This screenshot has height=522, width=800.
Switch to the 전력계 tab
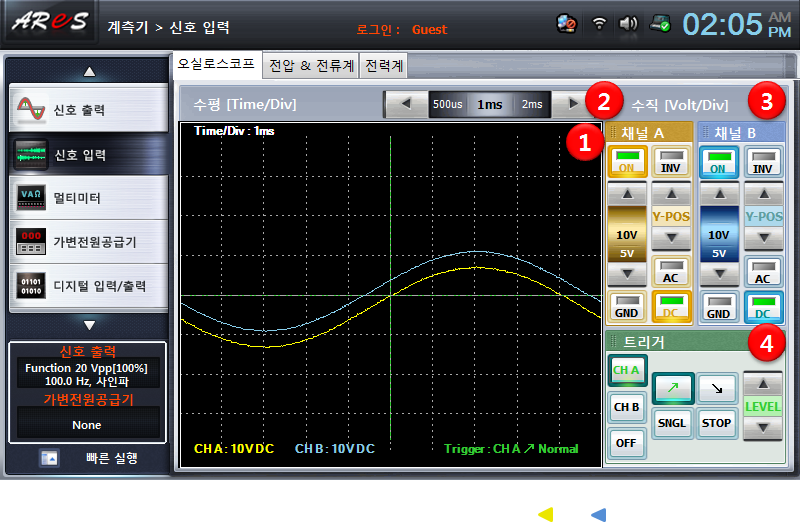tap(384, 65)
